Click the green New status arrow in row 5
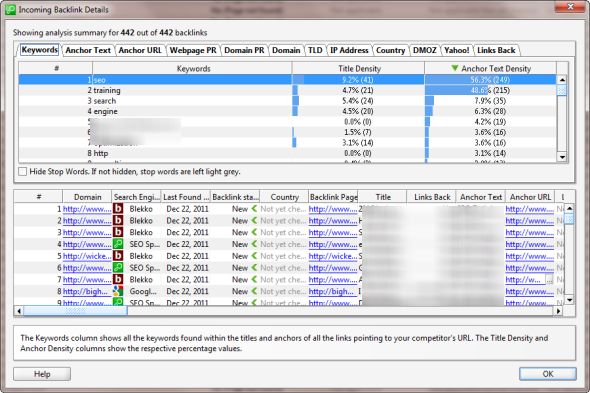The height and width of the screenshot is (393, 590). pyautogui.click(x=254, y=256)
